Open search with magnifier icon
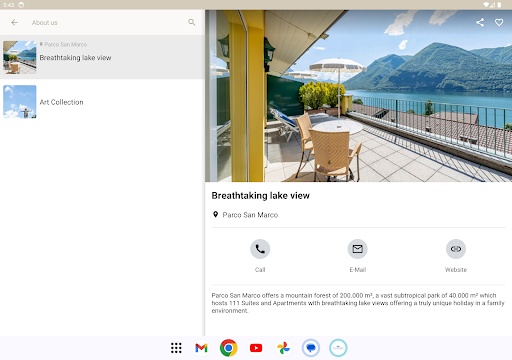This screenshot has width=512, height=360. click(192, 22)
